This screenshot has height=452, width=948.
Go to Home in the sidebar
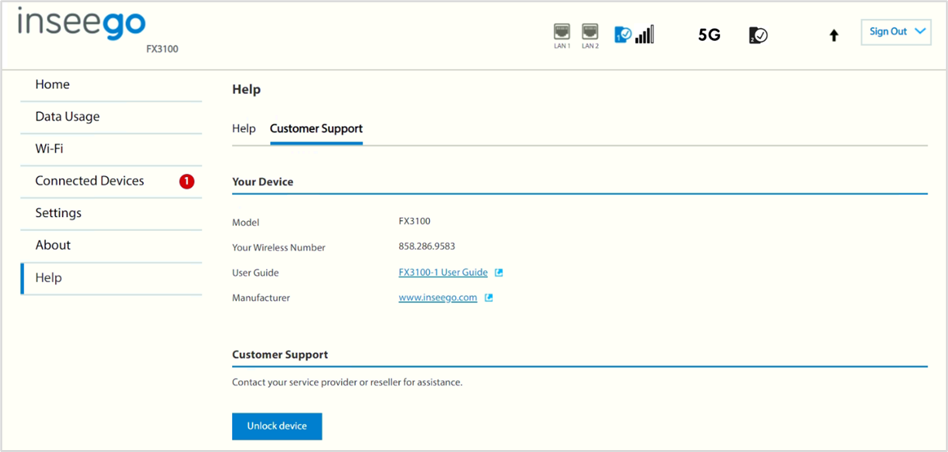tap(111, 85)
